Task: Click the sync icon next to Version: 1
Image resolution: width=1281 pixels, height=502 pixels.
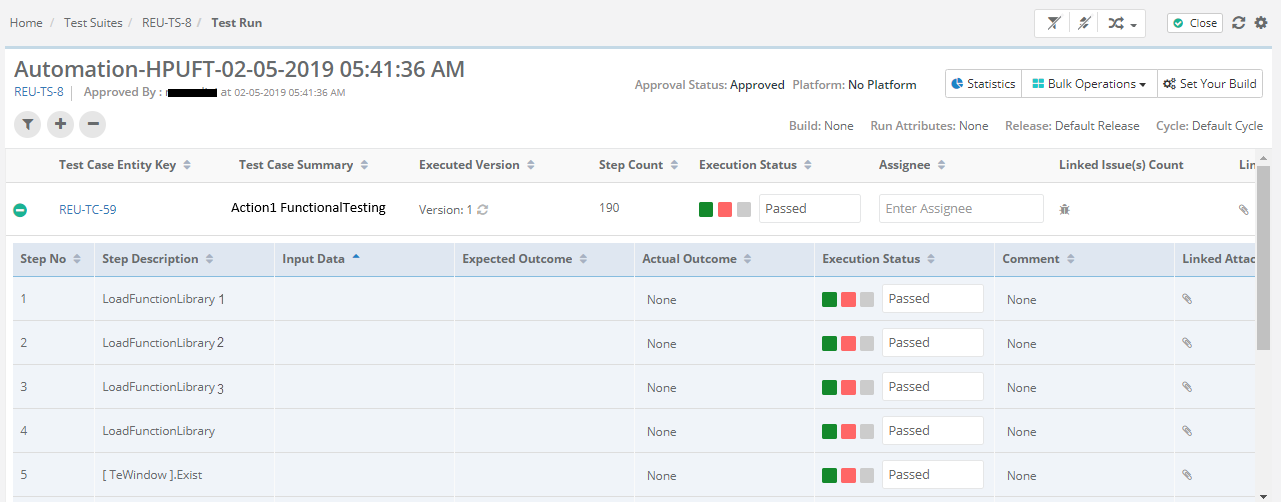Action: 483,210
